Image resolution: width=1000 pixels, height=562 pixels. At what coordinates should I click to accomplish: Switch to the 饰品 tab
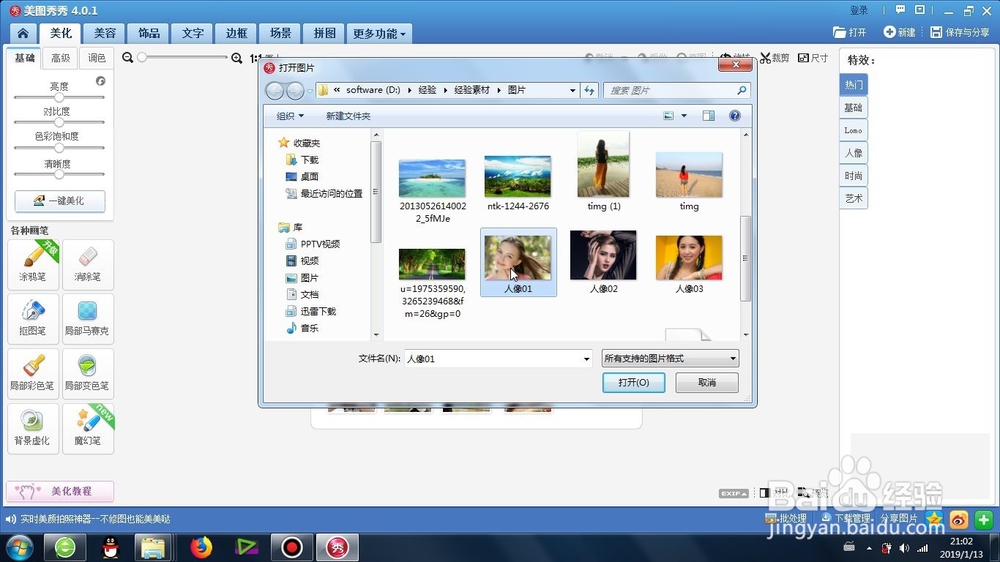(149, 33)
